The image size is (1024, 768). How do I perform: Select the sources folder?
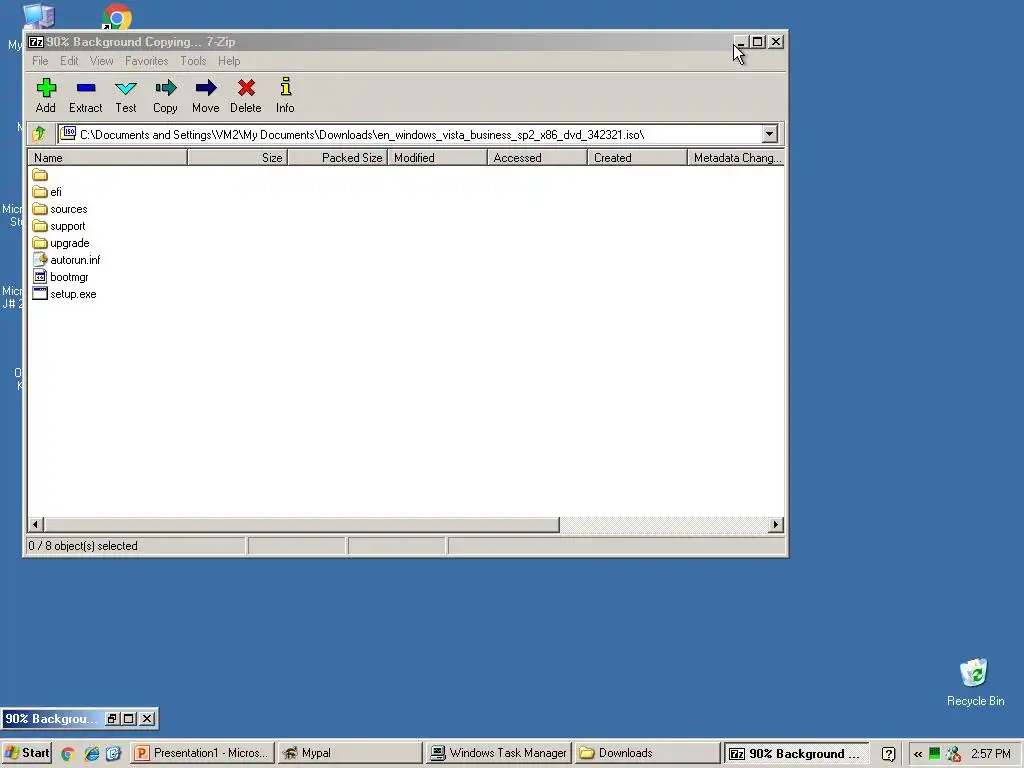pos(60,209)
